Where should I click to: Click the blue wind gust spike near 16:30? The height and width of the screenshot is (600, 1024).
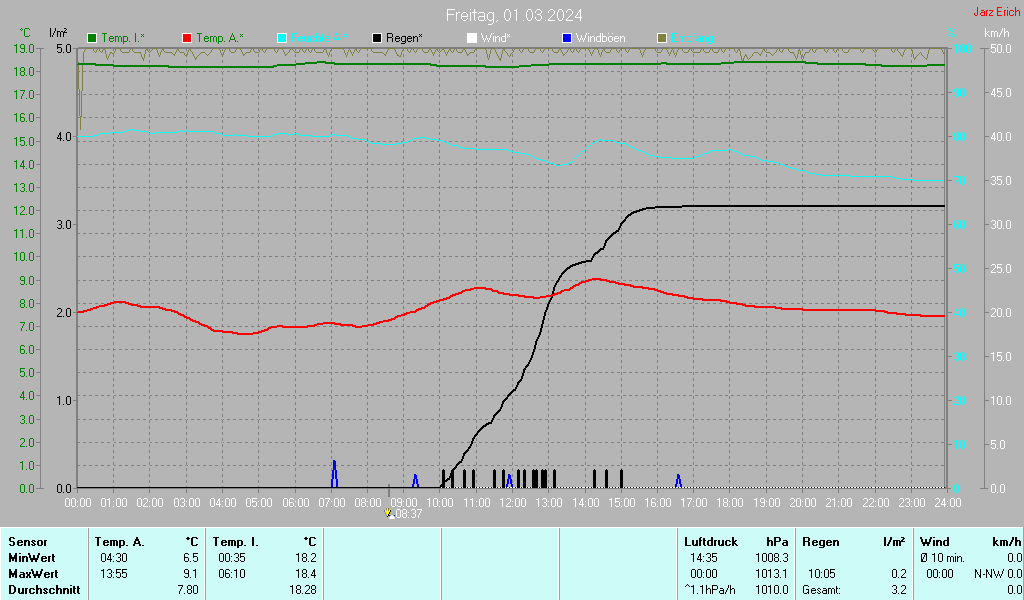(678, 481)
